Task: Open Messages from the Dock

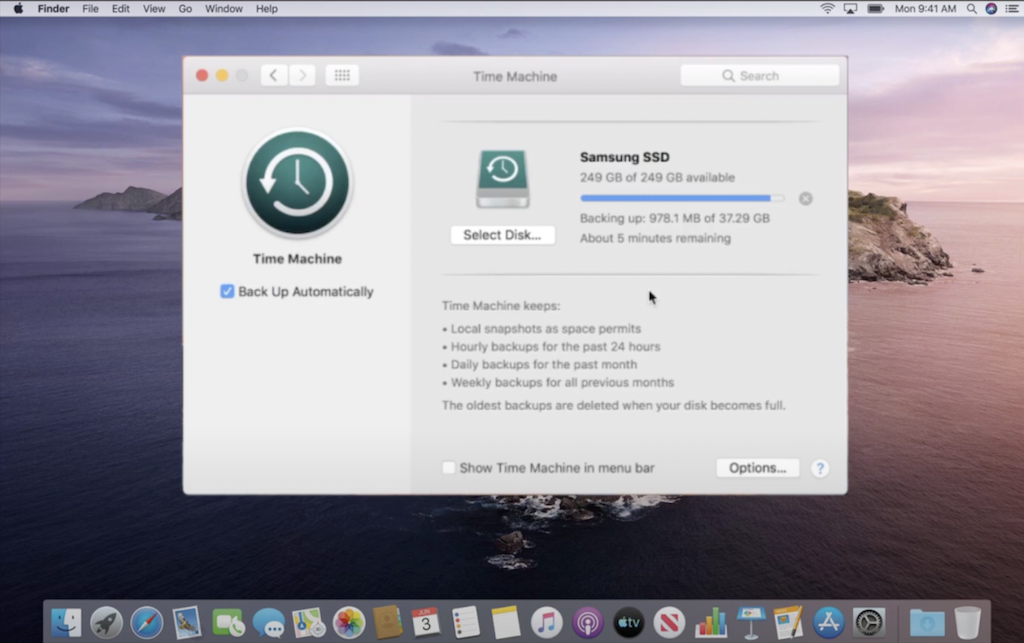Action: tap(268, 622)
